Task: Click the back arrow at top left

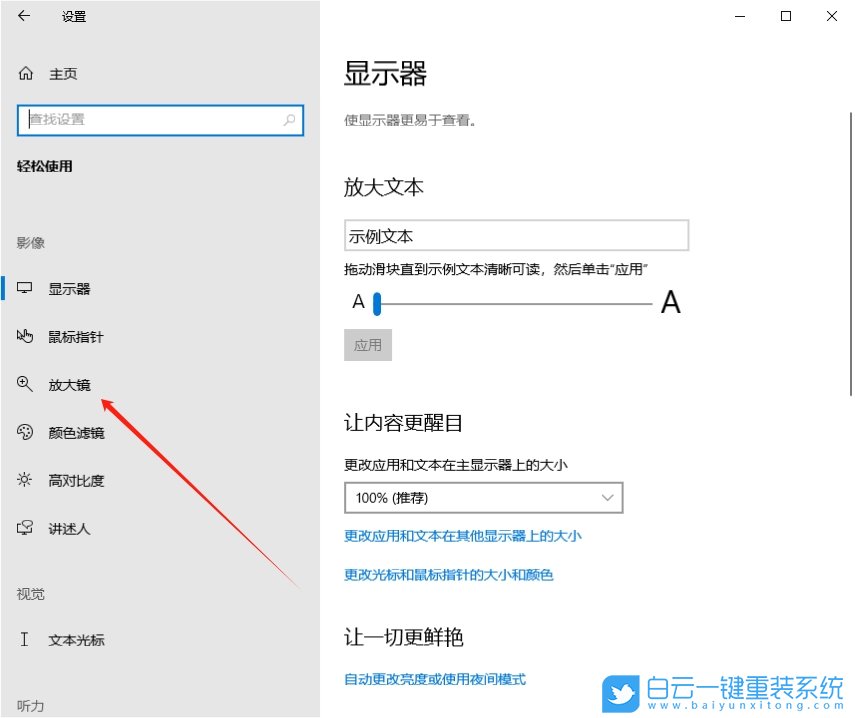Action: [24, 16]
